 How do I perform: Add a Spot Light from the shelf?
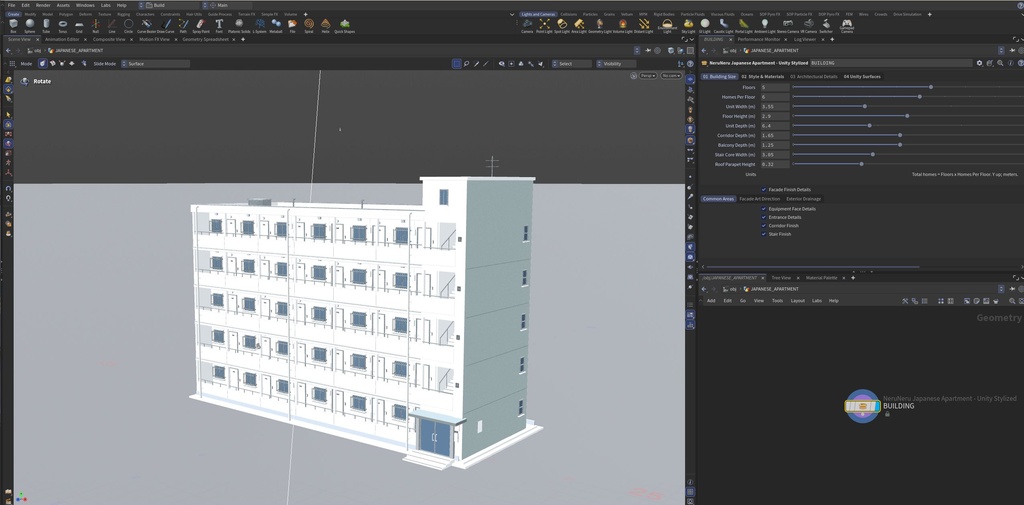pyautogui.click(x=562, y=25)
